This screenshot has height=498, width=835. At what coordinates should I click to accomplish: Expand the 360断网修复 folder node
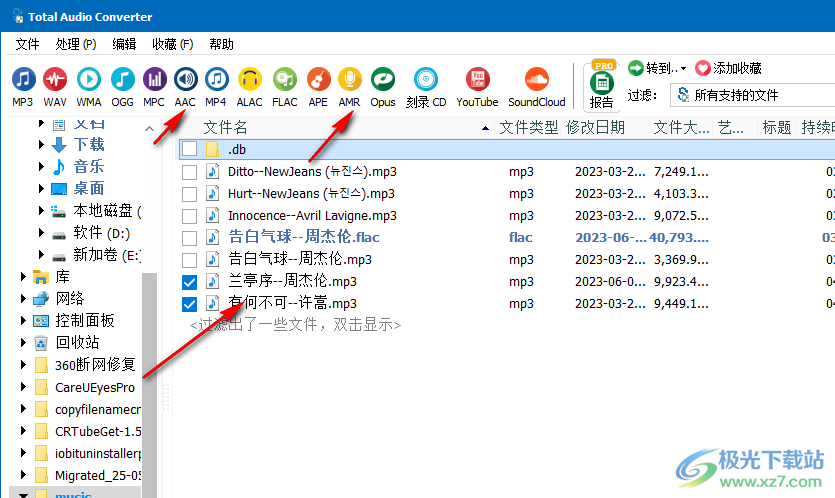point(23,365)
